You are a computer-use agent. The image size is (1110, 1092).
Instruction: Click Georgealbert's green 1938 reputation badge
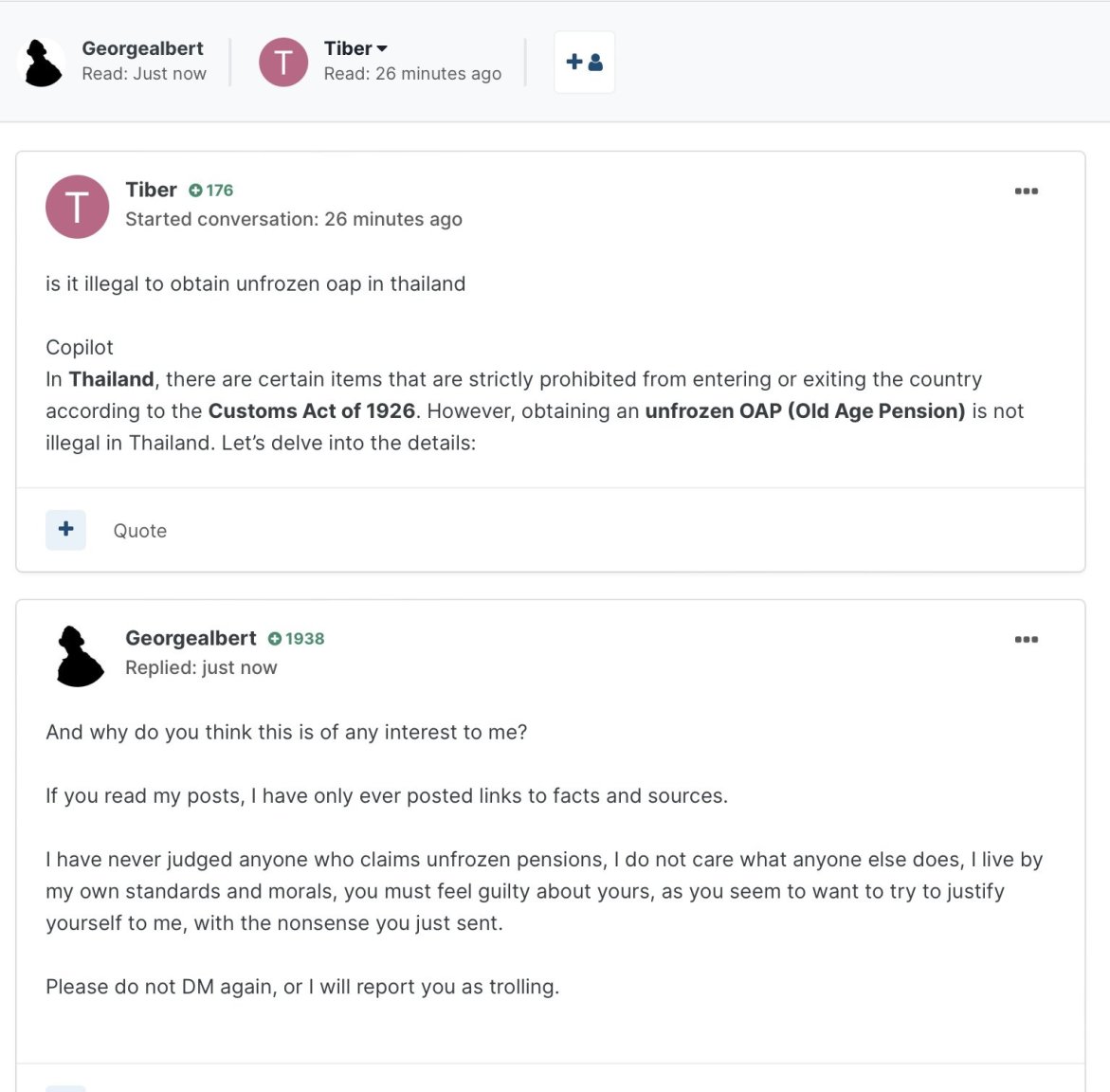[x=296, y=638]
